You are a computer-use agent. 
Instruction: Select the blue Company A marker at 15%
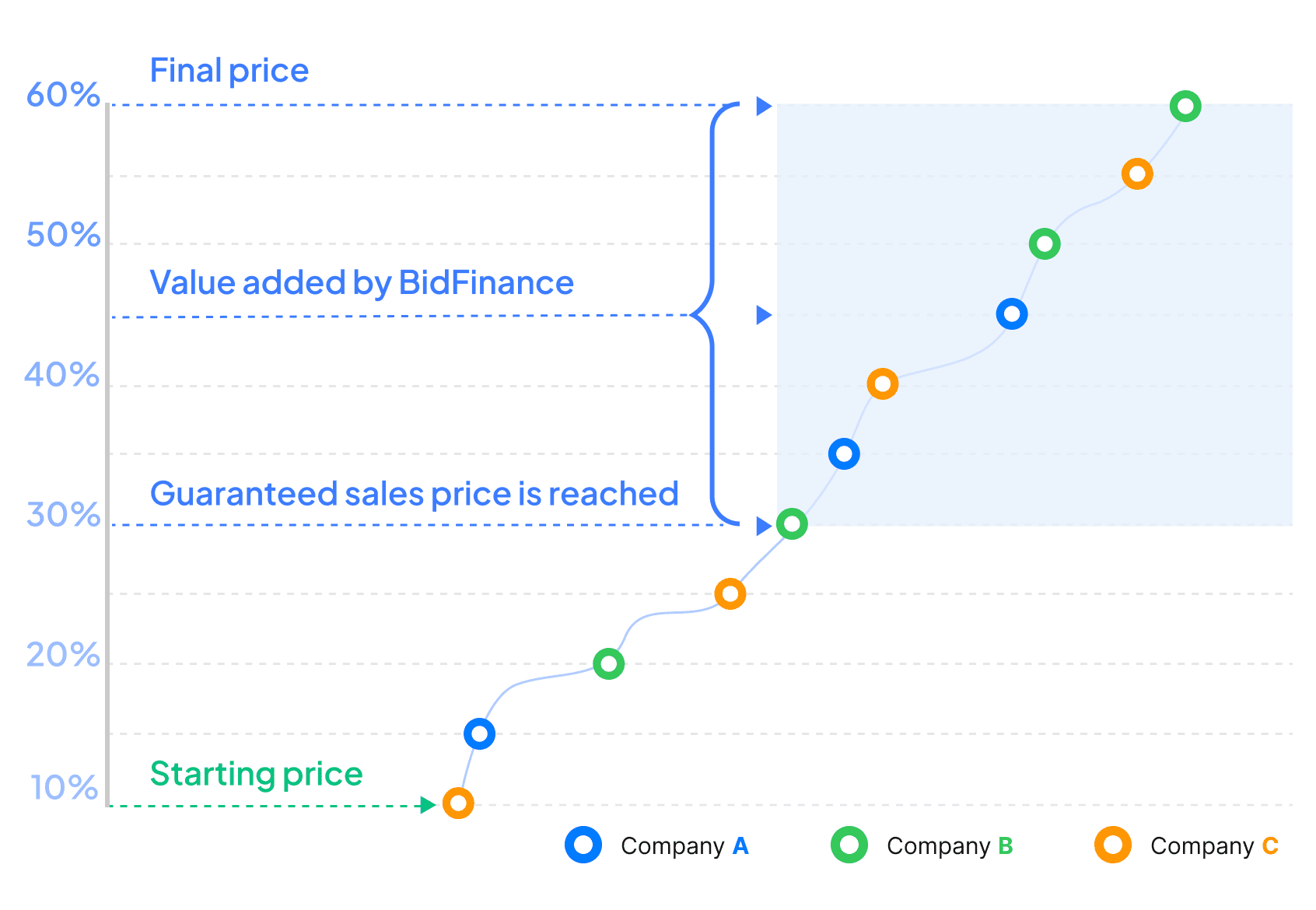(x=479, y=733)
